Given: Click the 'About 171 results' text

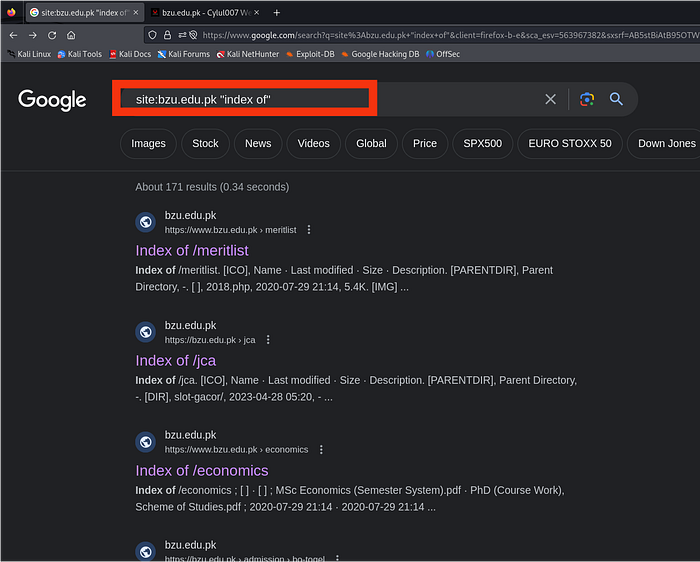Looking at the screenshot, I should pyautogui.click(x=212, y=187).
